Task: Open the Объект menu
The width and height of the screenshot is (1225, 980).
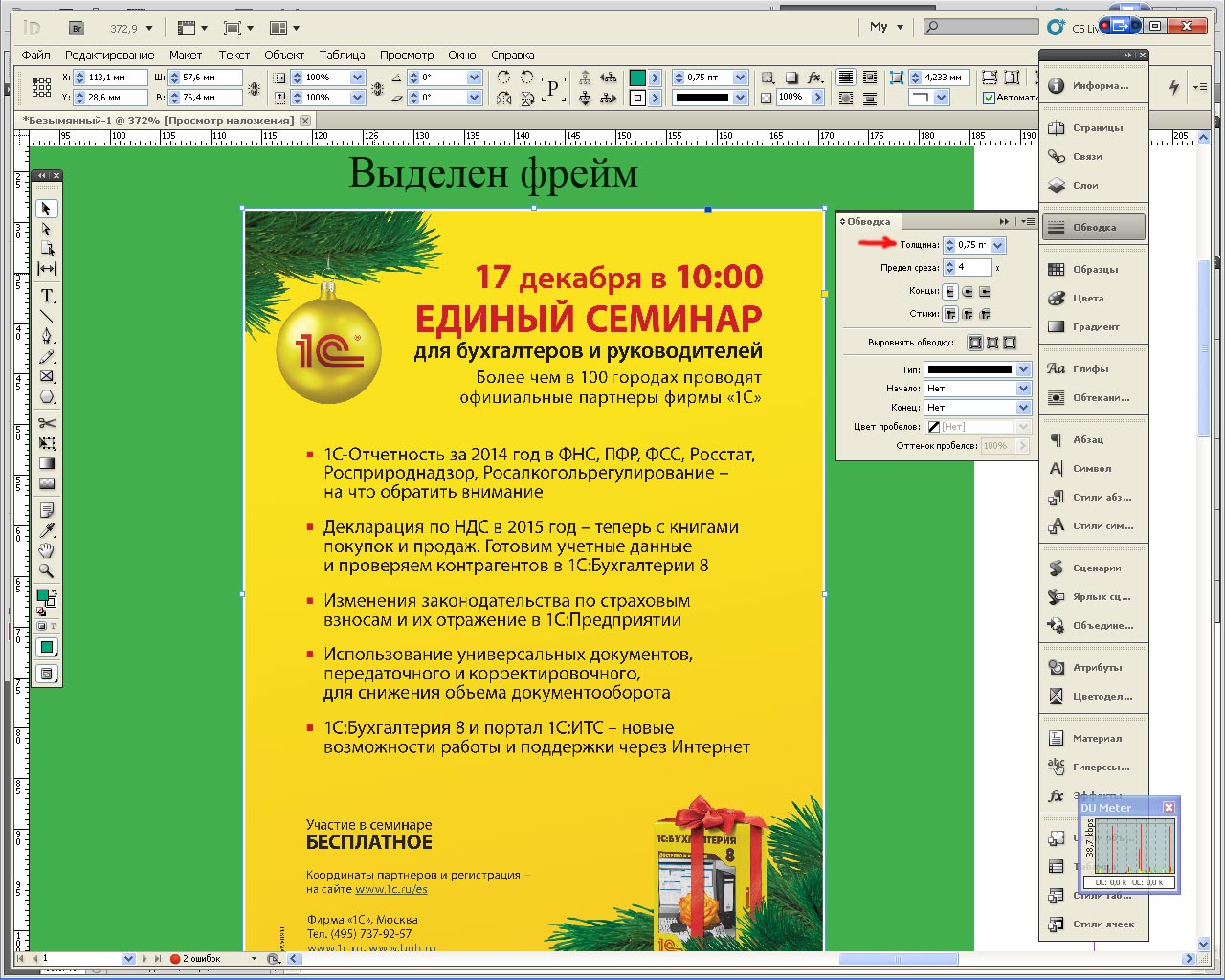Action: (284, 56)
